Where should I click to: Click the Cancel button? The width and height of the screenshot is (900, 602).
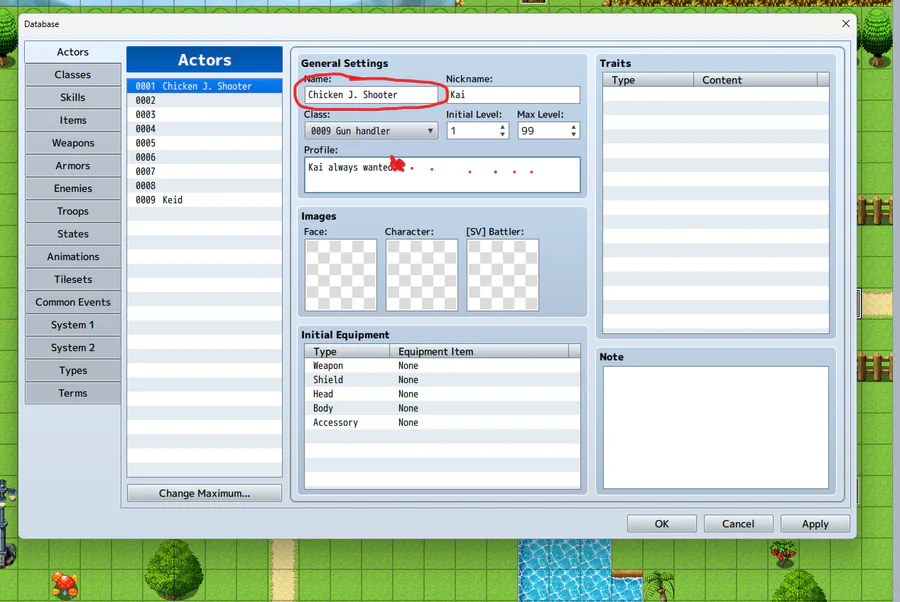[x=738, y=523]
